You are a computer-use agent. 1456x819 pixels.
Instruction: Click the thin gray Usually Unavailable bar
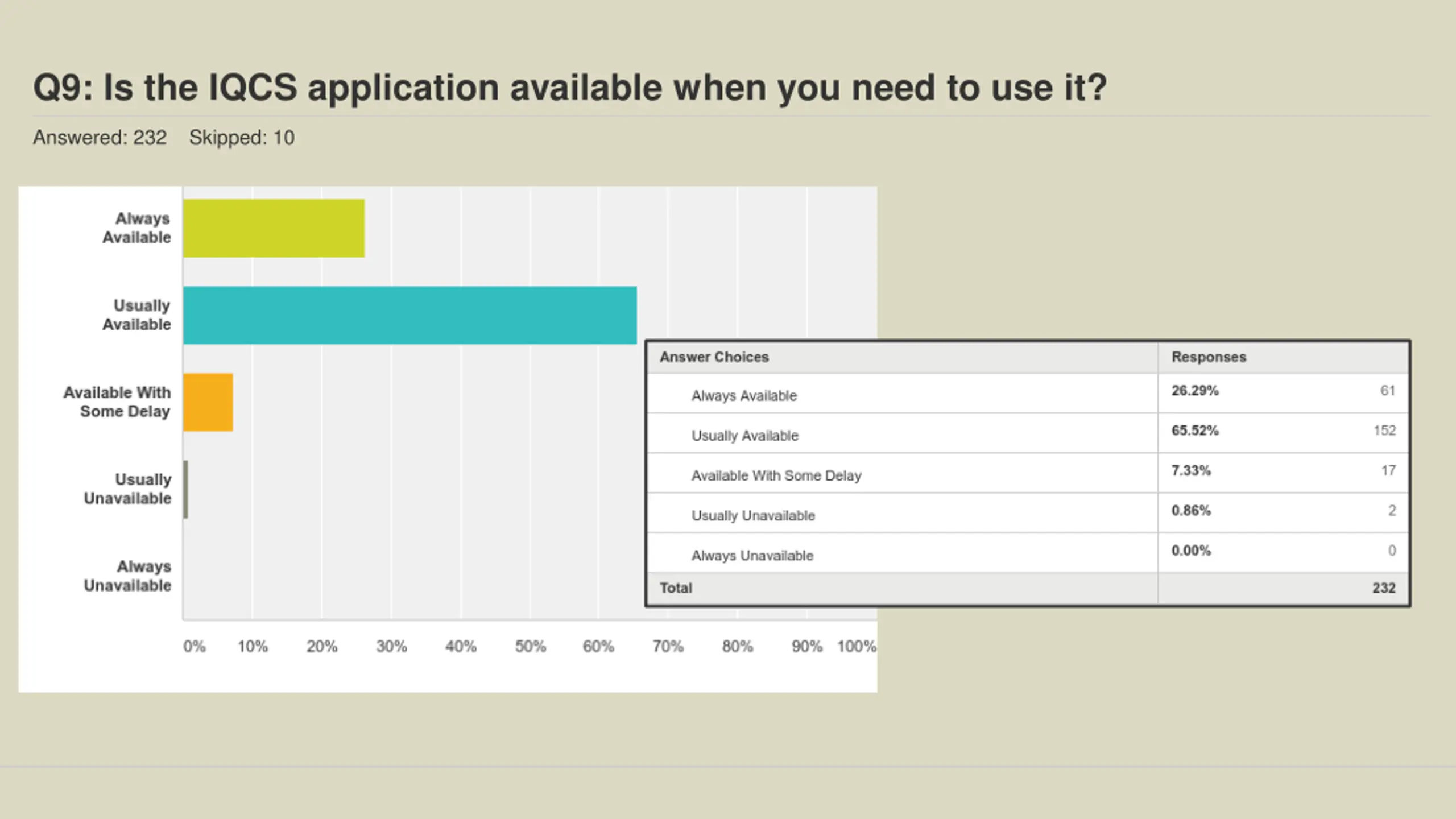(x=186, y=489)
